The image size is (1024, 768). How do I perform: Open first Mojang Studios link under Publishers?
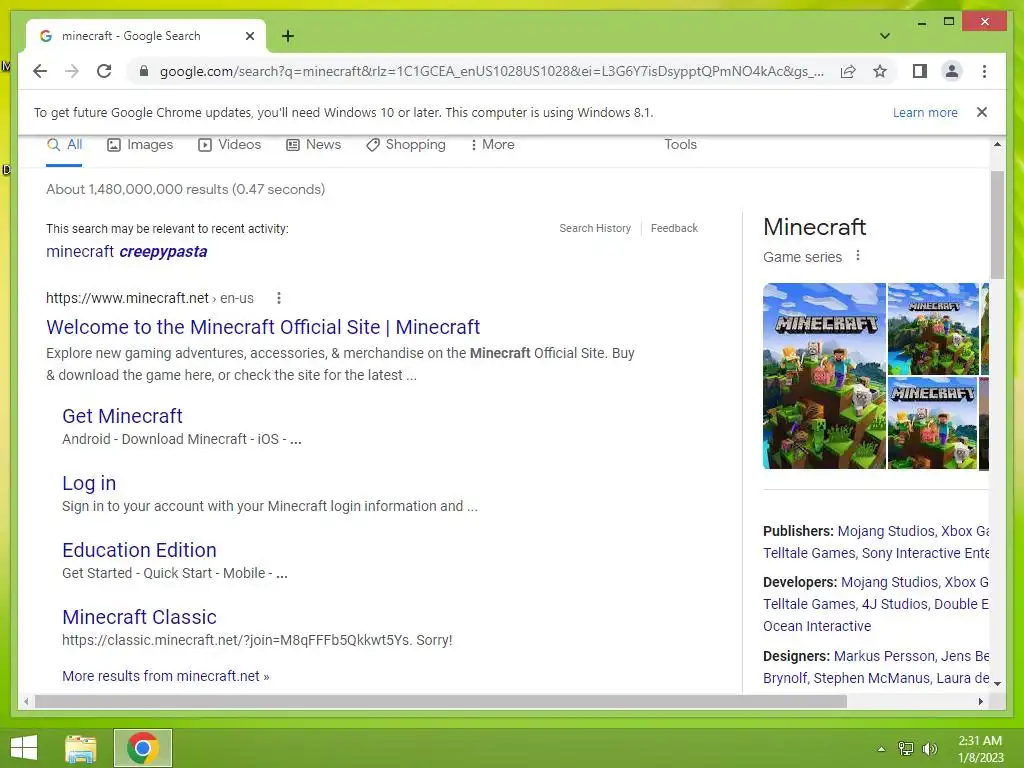pos(886,531)
